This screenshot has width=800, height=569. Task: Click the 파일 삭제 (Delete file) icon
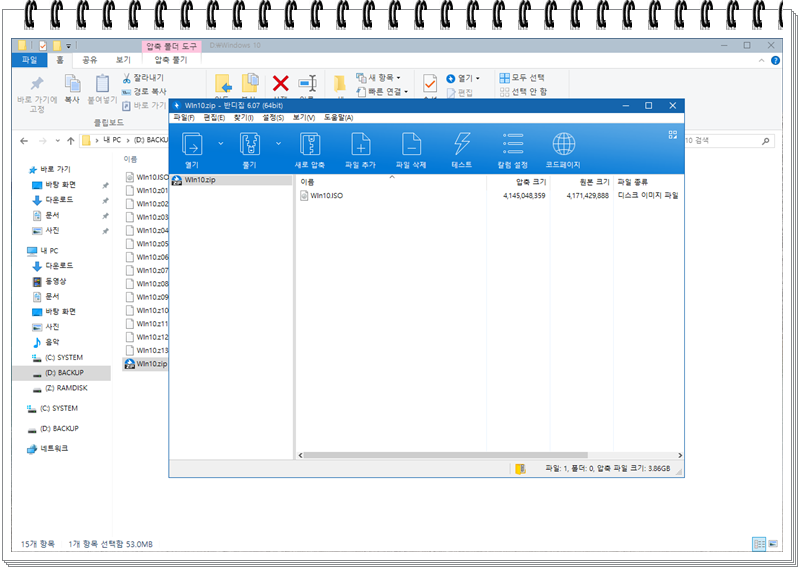pos(411,144)
